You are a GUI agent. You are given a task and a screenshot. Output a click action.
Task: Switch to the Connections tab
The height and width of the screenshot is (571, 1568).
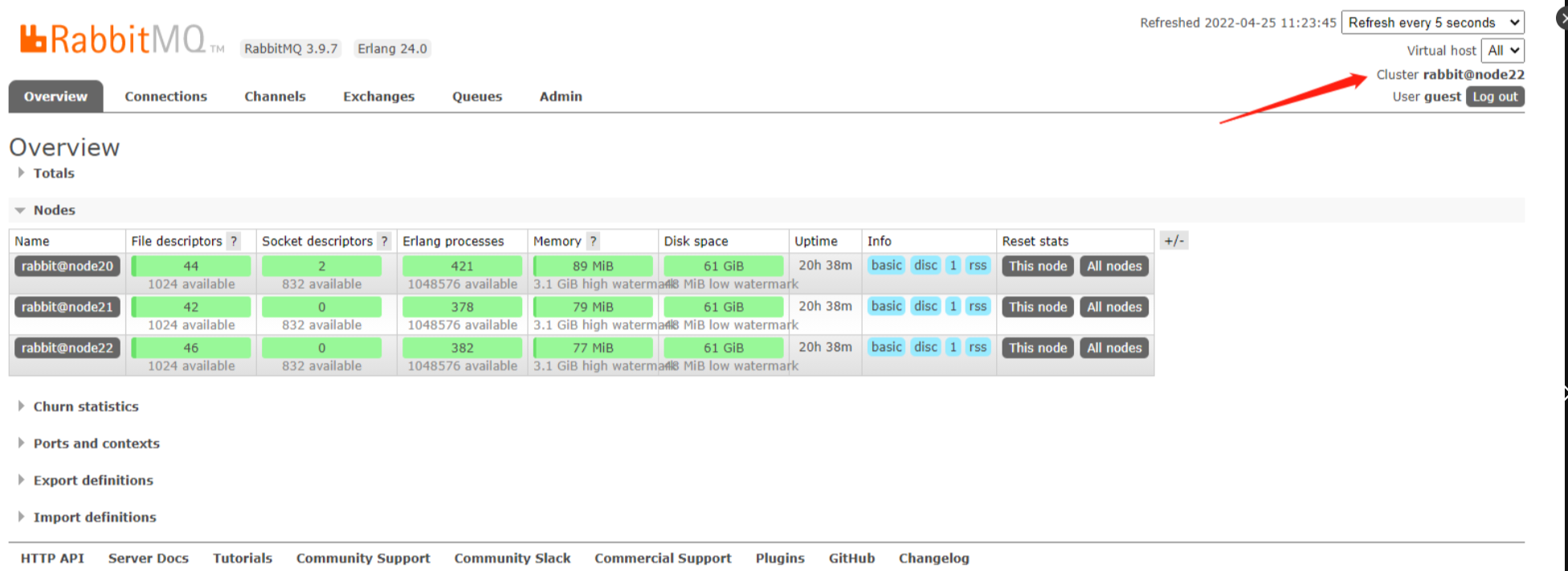[x=165, y=96]
